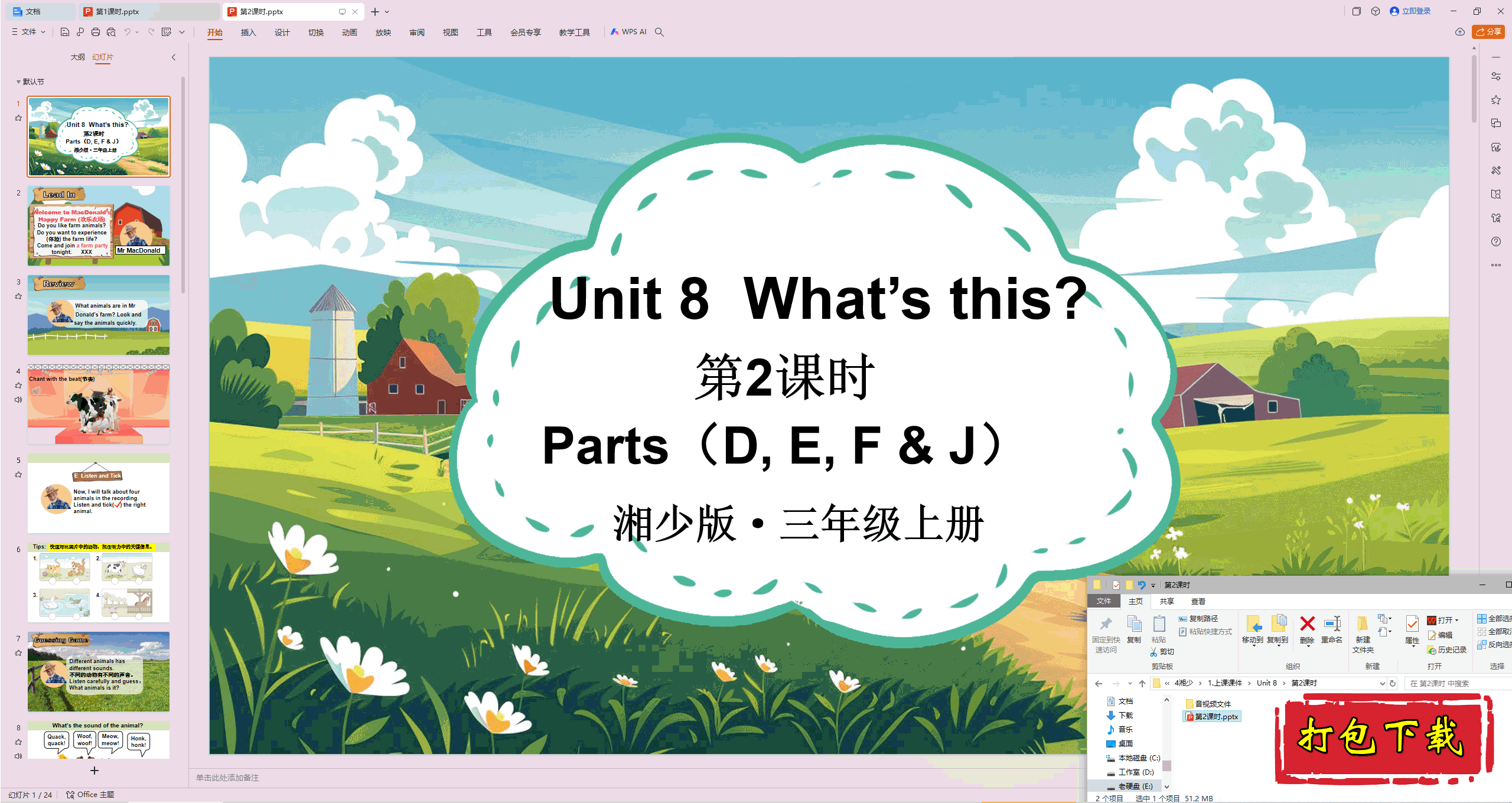The image size is (1512, 803).
Task: Open Print Preview from quick toolbar
Action: click(x=111, y=32)
